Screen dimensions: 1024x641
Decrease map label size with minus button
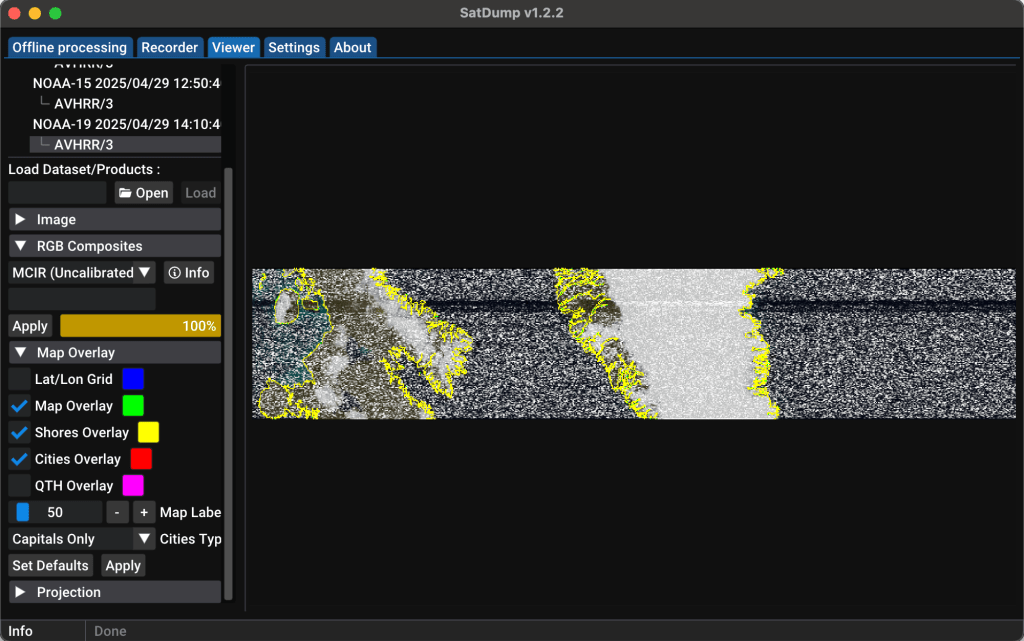coord(117,512)
